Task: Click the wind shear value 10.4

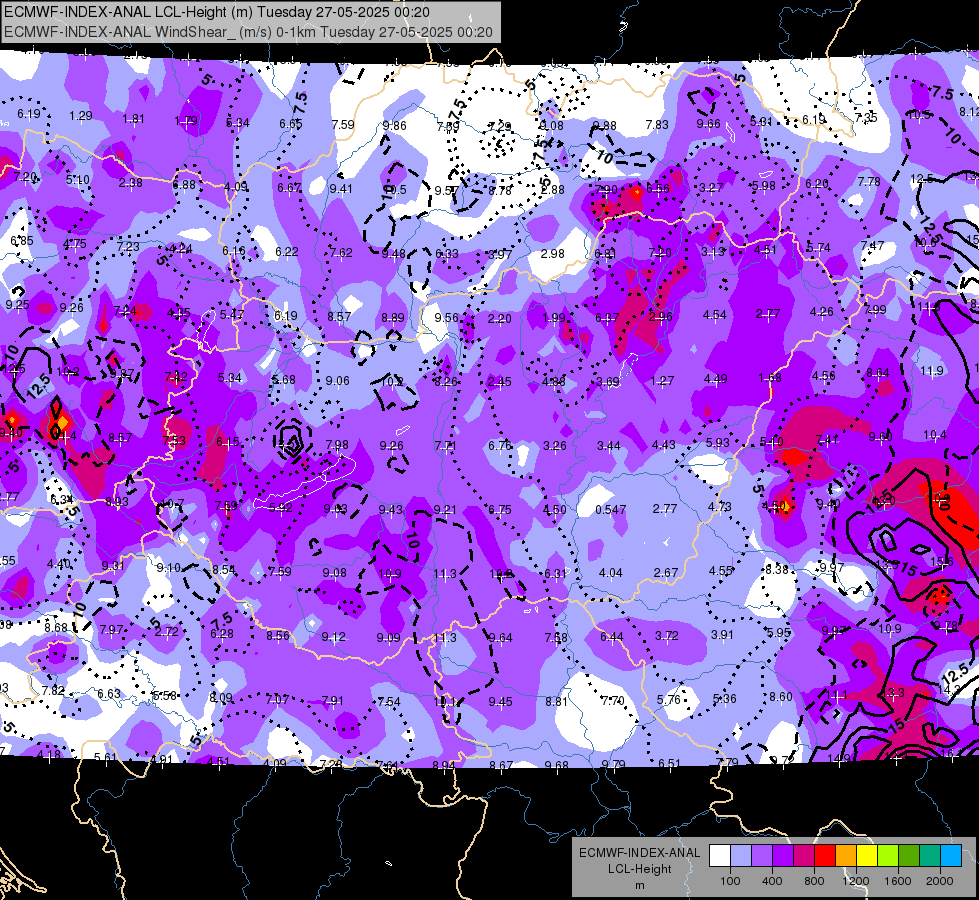Action: 935,435
